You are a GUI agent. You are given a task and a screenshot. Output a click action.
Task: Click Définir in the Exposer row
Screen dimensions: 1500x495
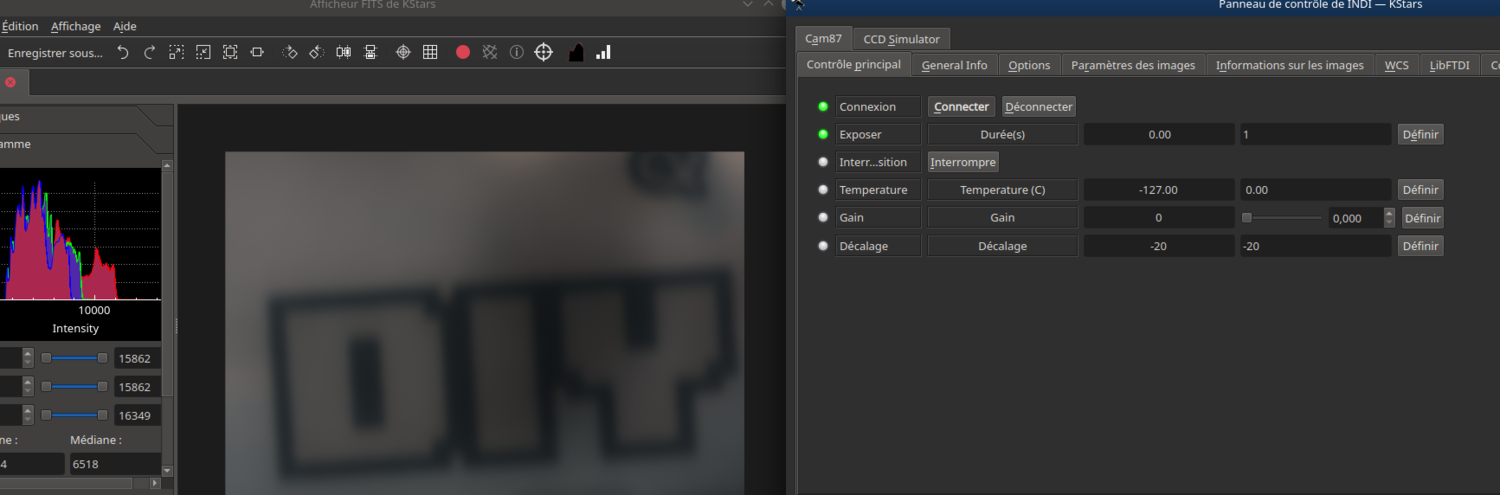pyautogui.click(x=1421, y=134)
